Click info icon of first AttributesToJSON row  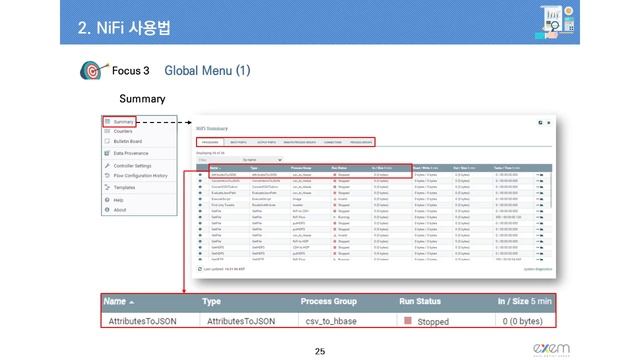pos(200,175)
